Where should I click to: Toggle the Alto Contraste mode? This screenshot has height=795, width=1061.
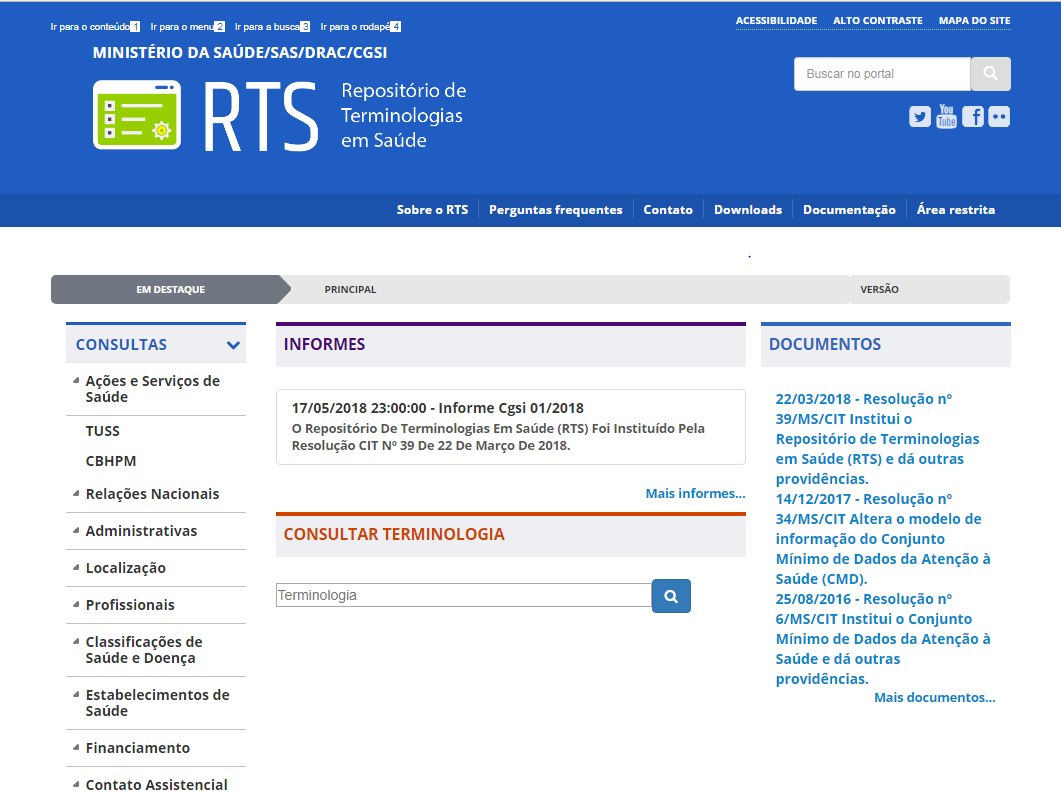(877, 21)
